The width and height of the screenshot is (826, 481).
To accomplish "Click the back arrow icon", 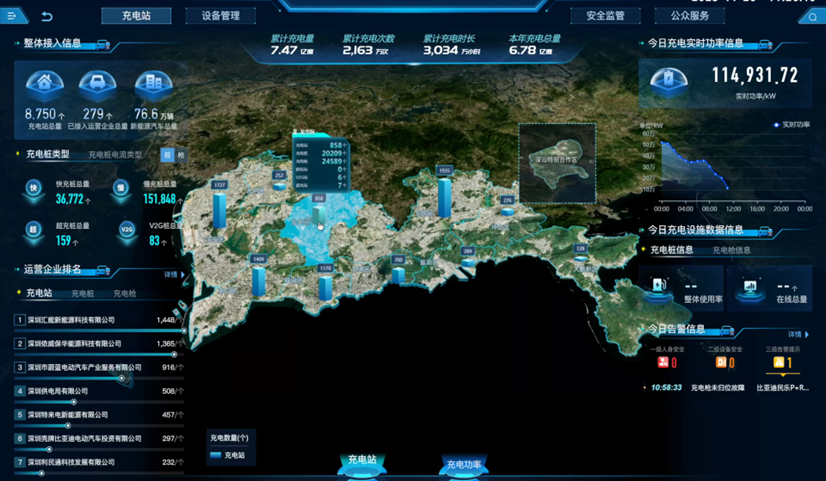I will 46,16.
